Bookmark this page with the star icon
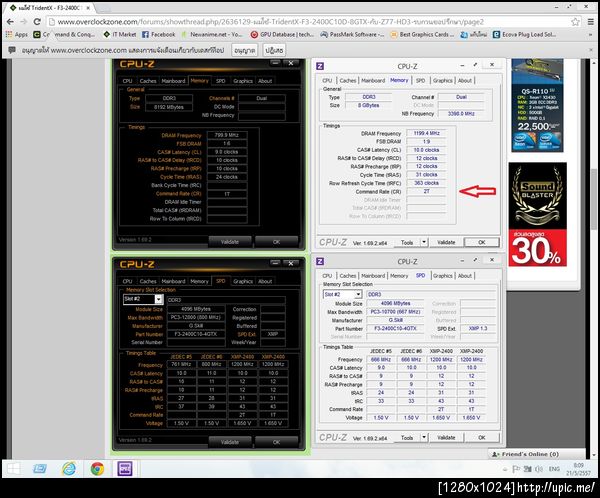Viewport: 600px width, 498px height. [575, 22]
